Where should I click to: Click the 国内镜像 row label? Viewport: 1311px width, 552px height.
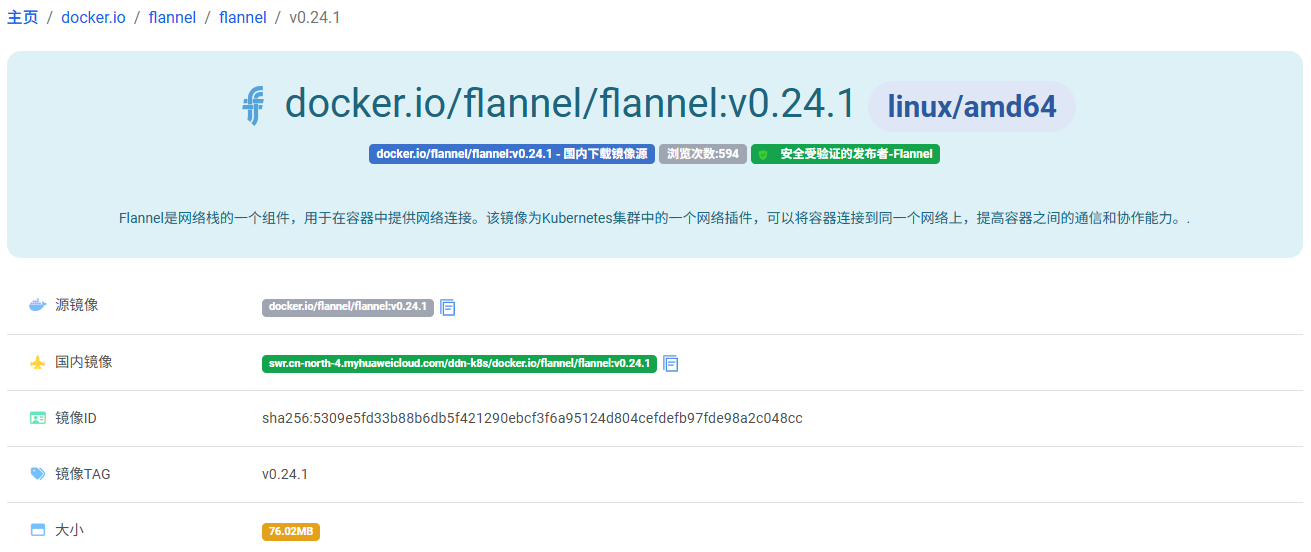pyautogui.click(x=84, y=362)
